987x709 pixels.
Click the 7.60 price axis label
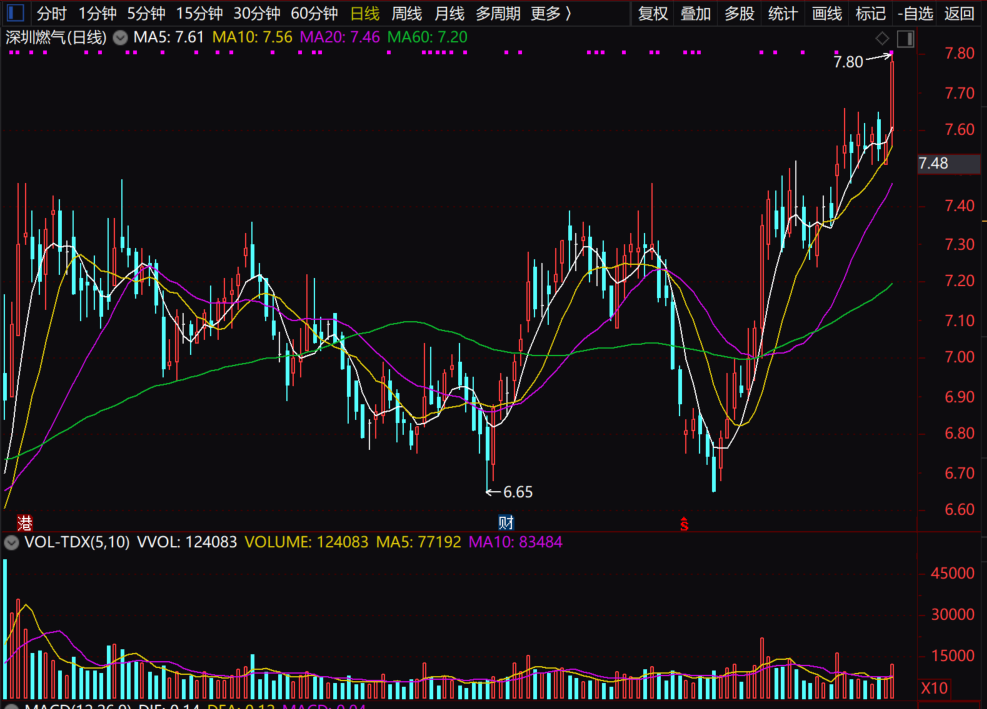click(x=960, y=130)
